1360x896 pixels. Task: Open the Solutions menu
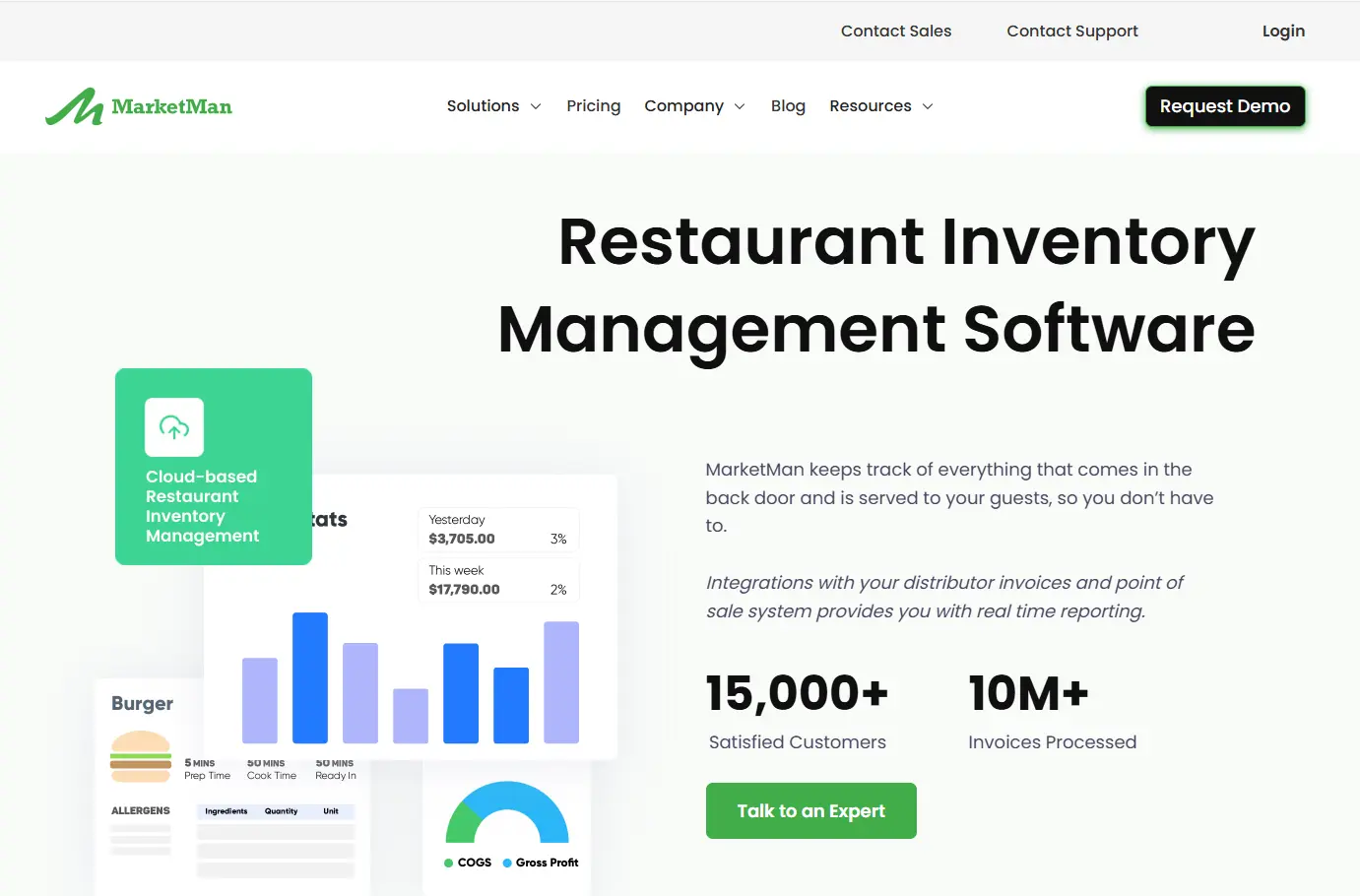click(x=483, y=105)
